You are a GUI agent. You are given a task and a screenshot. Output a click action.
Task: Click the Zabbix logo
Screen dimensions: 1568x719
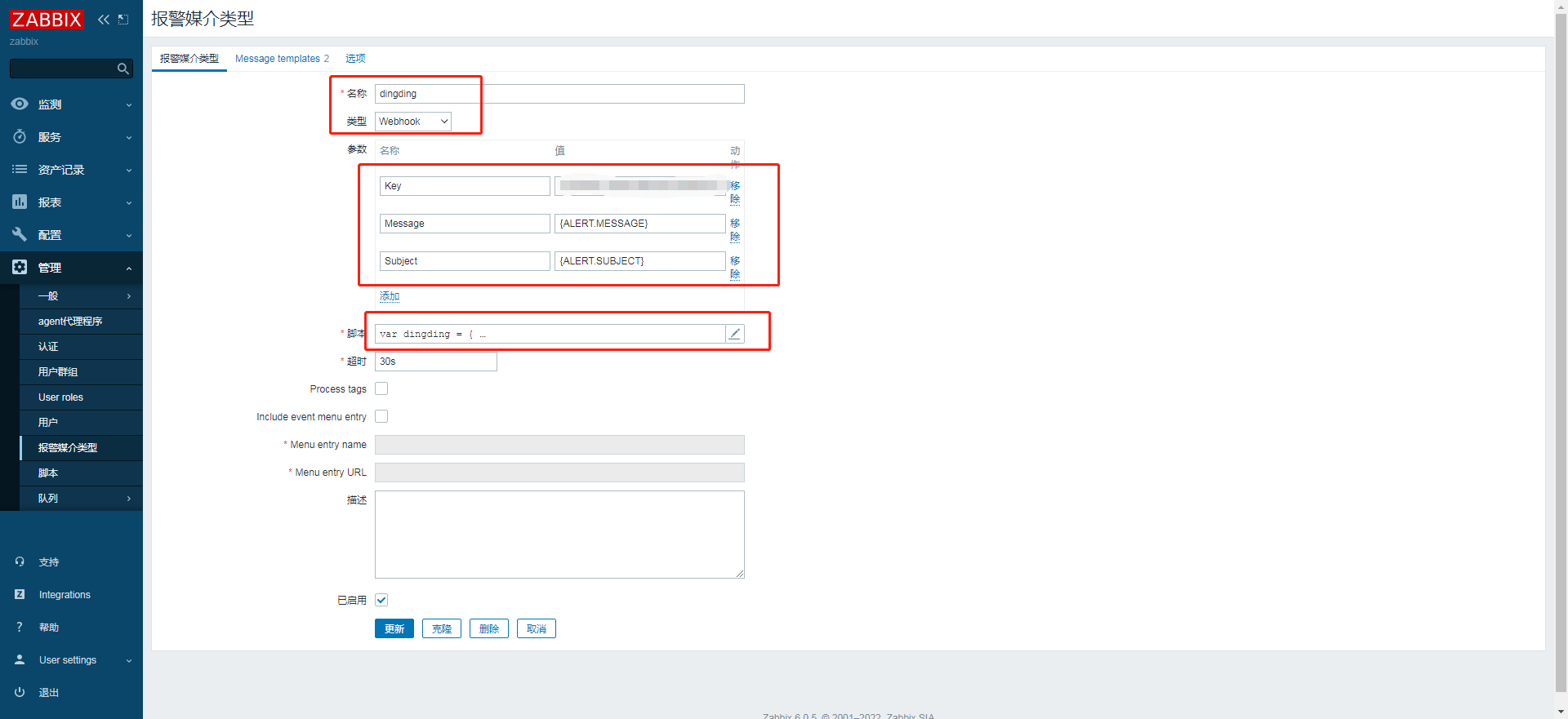[47, 20]
